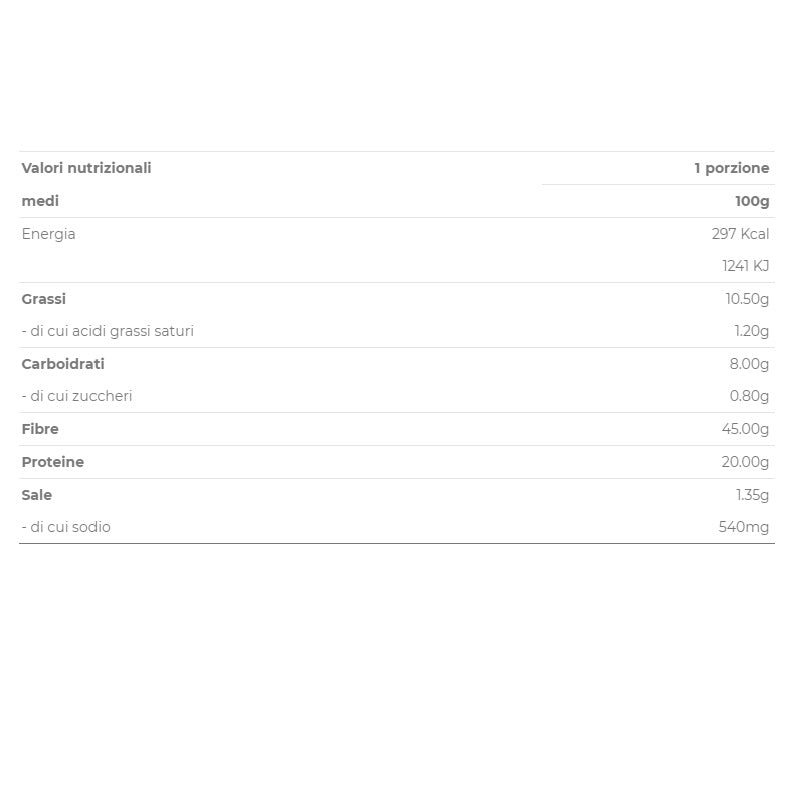Click the "Carboidrati" row label
Viewport: 800px width, 800px height.
(63, 364)
